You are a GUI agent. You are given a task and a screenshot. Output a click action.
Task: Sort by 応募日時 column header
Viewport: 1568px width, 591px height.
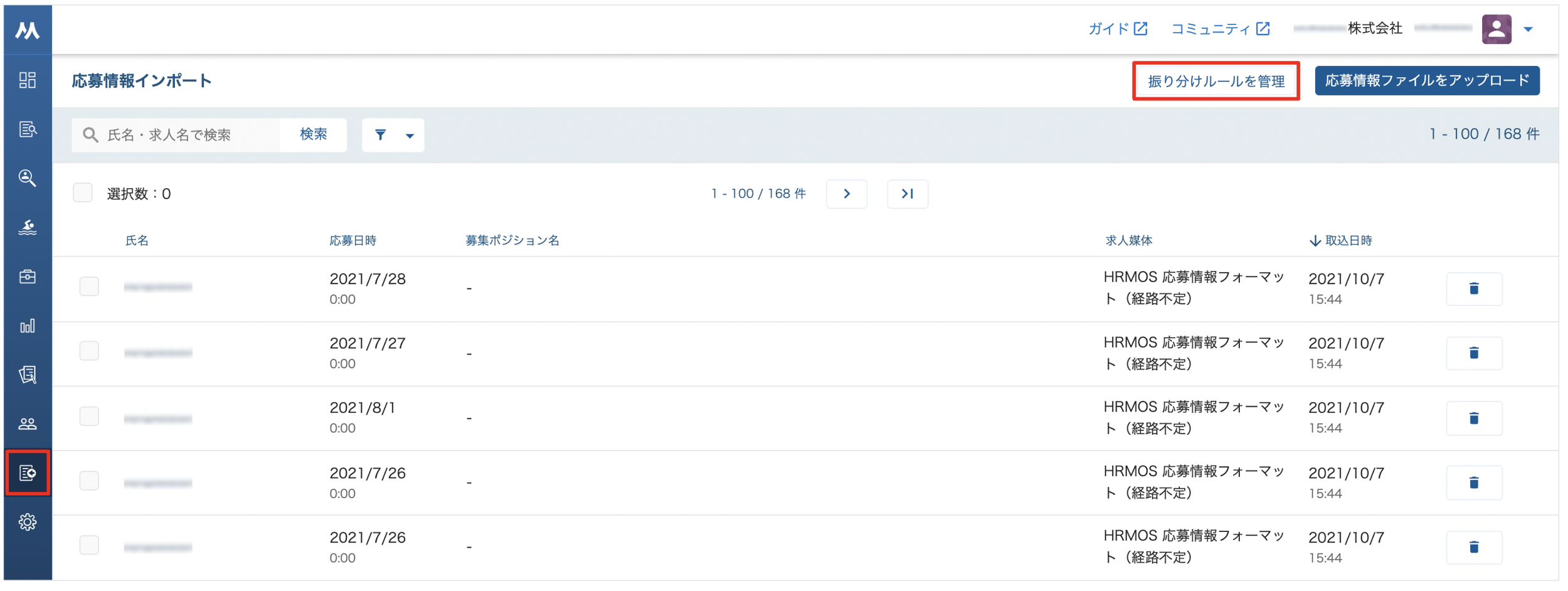pos(353,240)
